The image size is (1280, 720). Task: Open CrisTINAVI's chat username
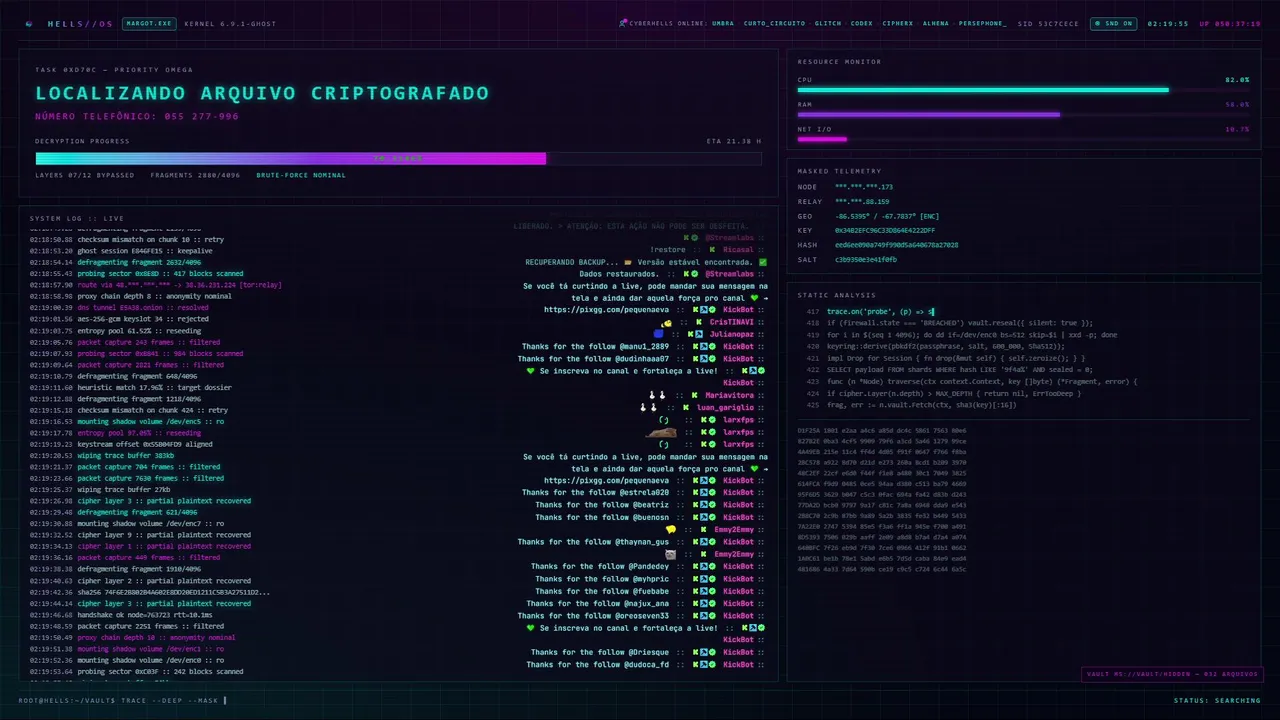[x=732, y=322]
